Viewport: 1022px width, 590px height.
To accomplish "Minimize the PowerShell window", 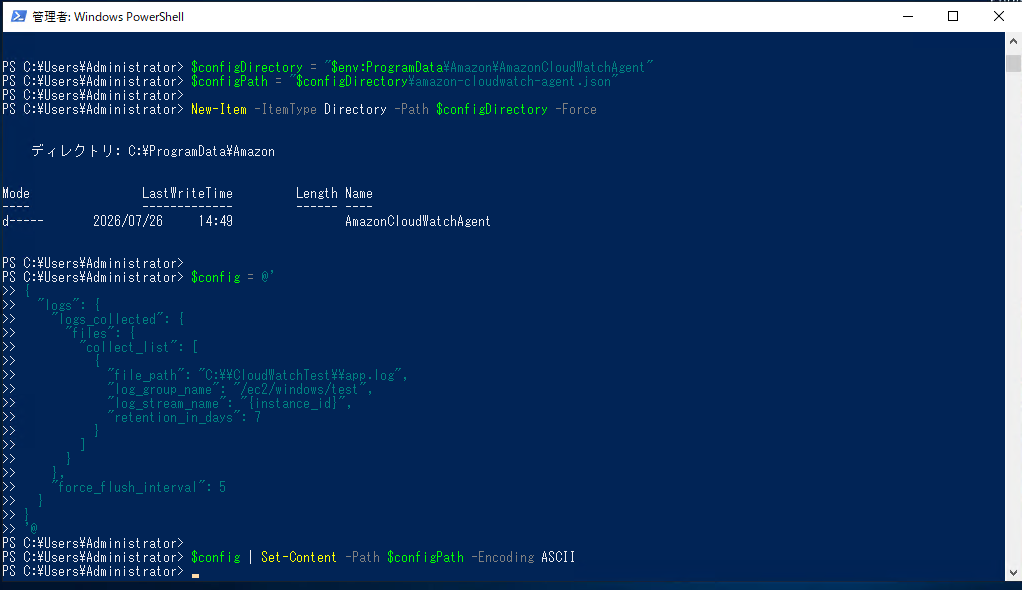I will tap(907, 16).
